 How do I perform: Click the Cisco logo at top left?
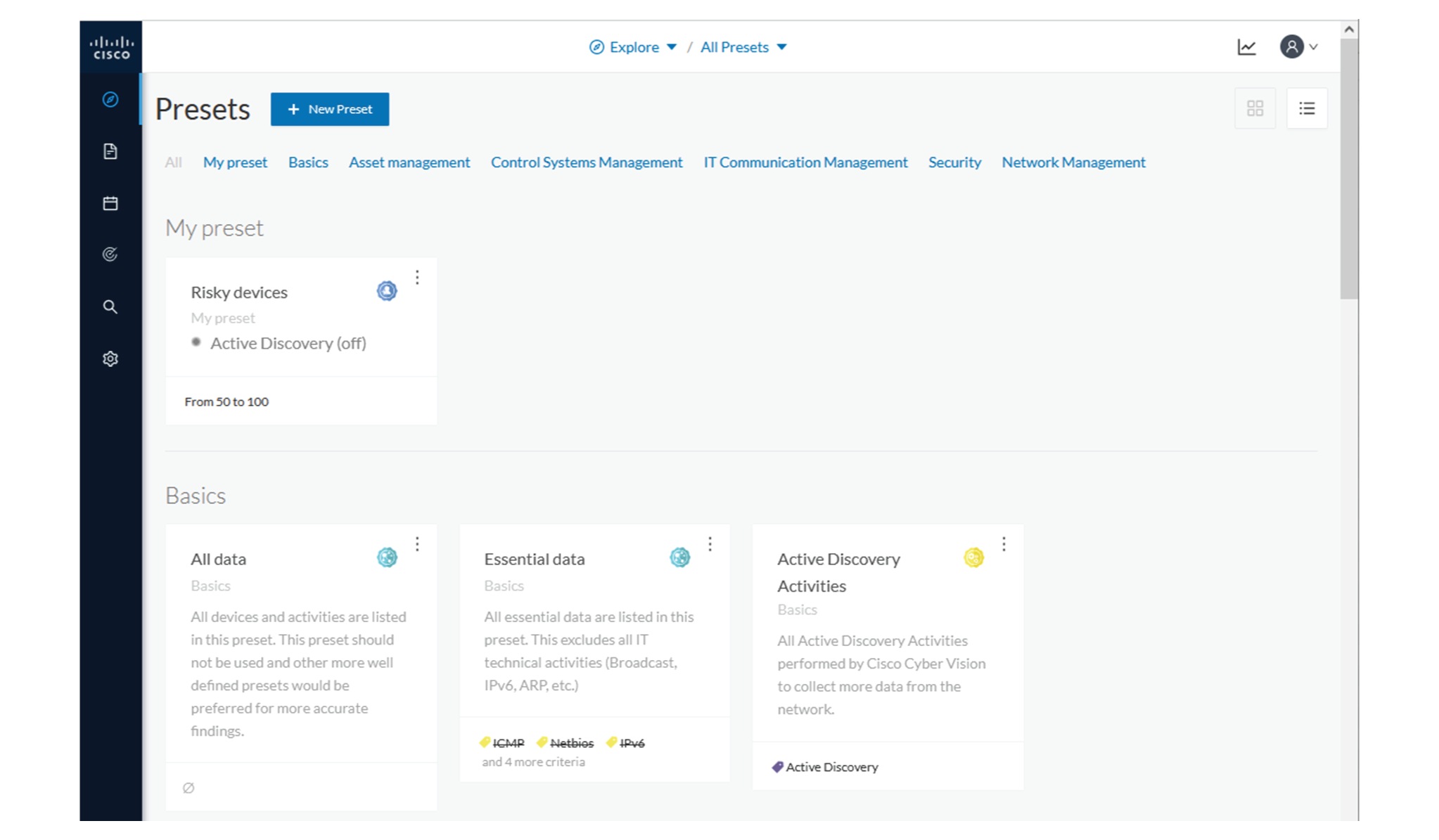[110, 45]
